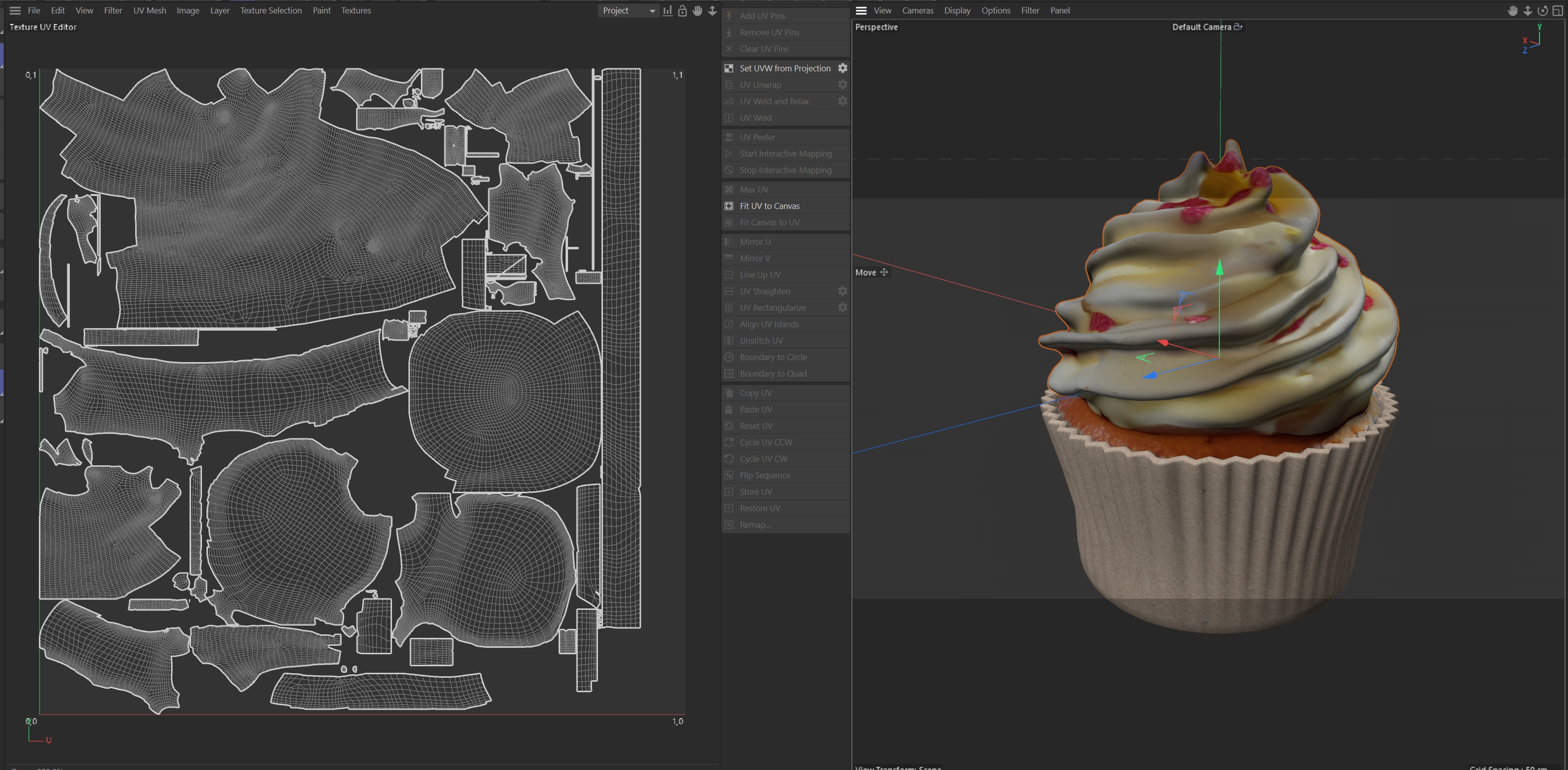Click the red X axis gizmo handle
Viewport: 1568px width, 770px height.
[x=1163, y=343]
